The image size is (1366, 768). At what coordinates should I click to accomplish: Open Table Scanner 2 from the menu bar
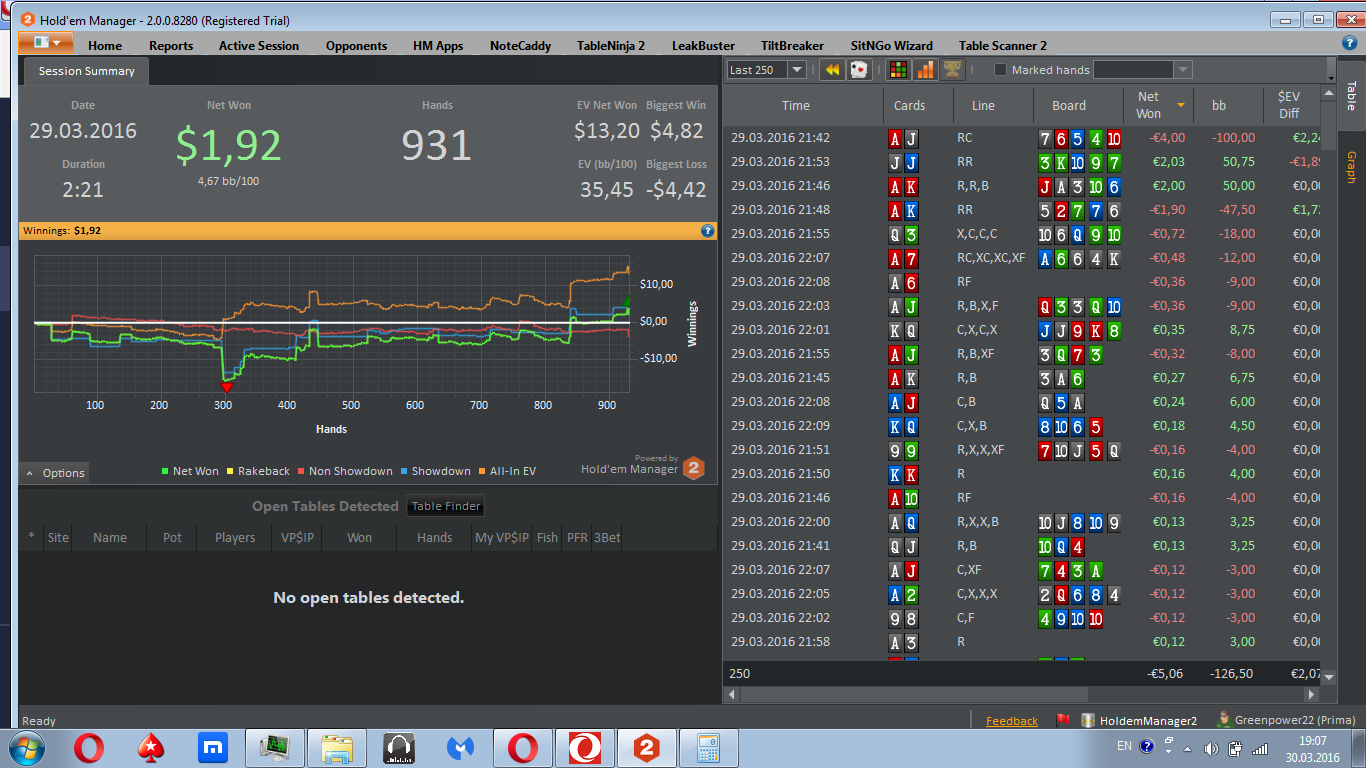1003,45
